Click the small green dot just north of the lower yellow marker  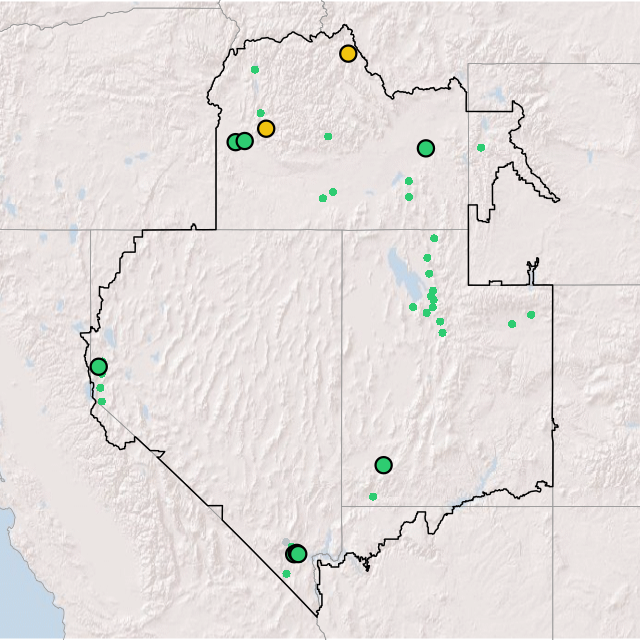260,113
